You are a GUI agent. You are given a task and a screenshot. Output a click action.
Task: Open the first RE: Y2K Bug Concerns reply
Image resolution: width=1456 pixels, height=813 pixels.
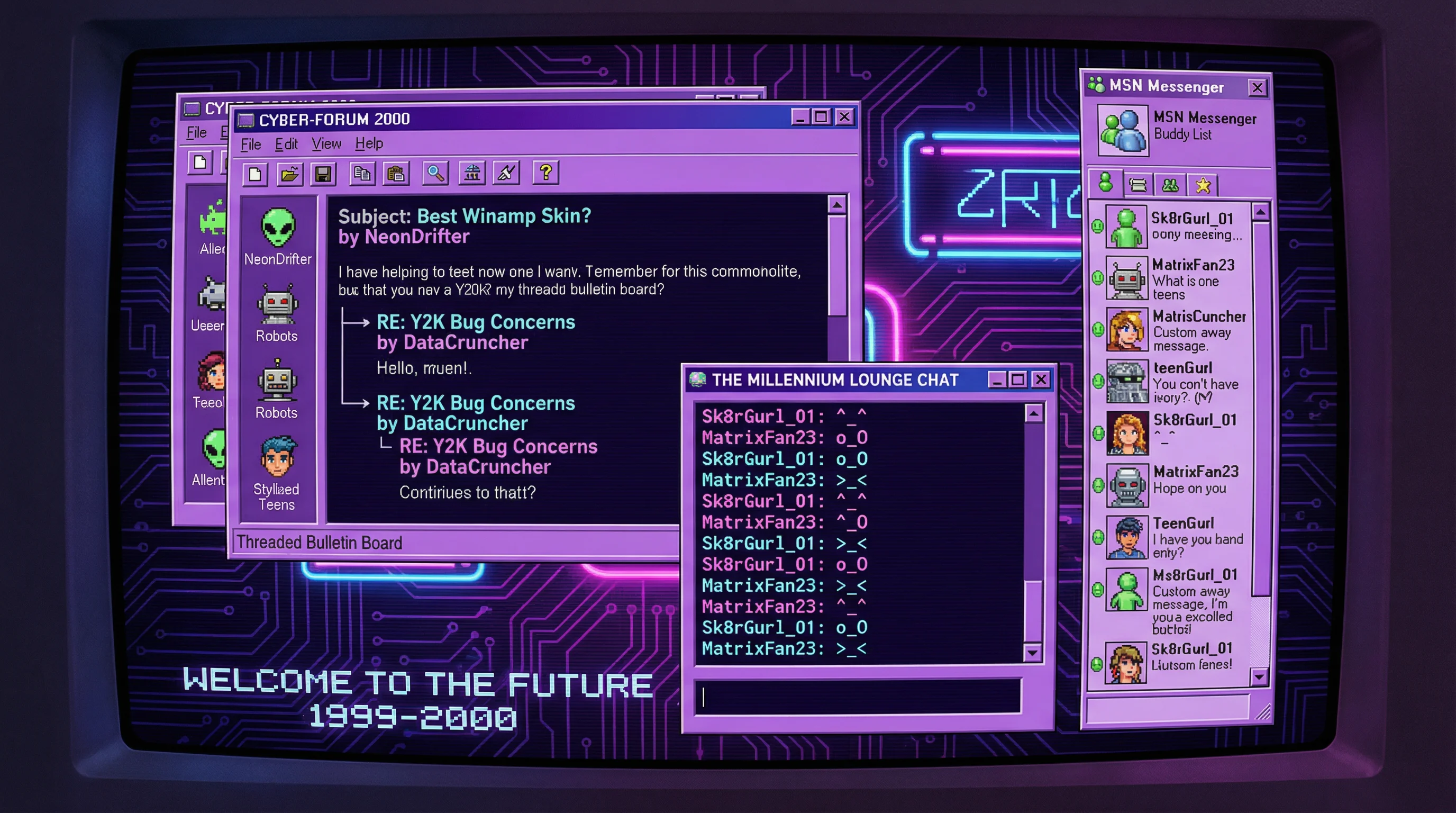coord(475,322)
